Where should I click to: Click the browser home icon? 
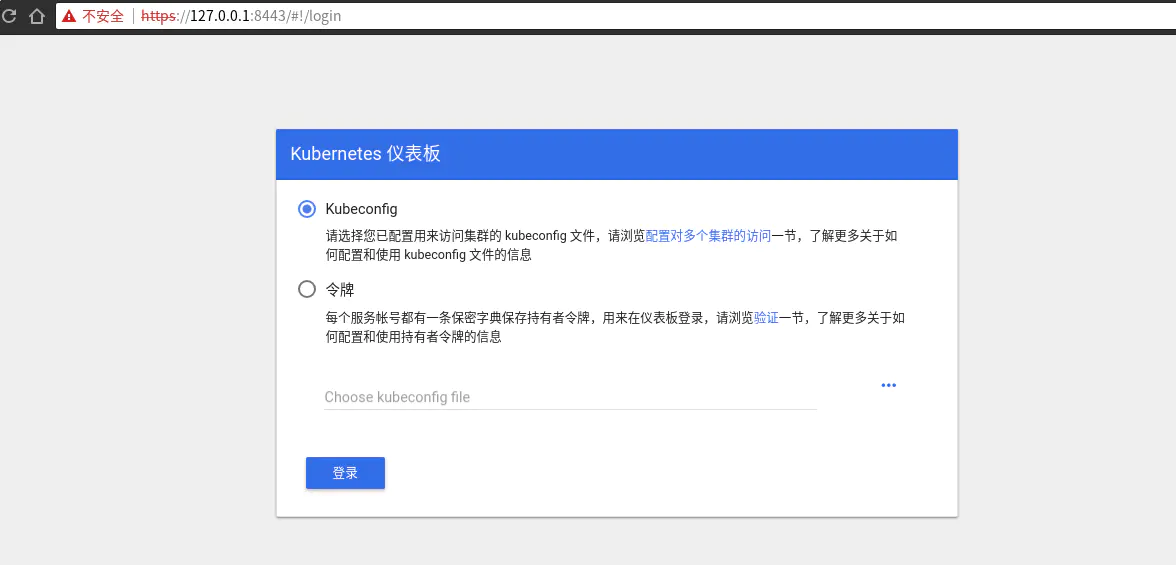pos(37,16)
